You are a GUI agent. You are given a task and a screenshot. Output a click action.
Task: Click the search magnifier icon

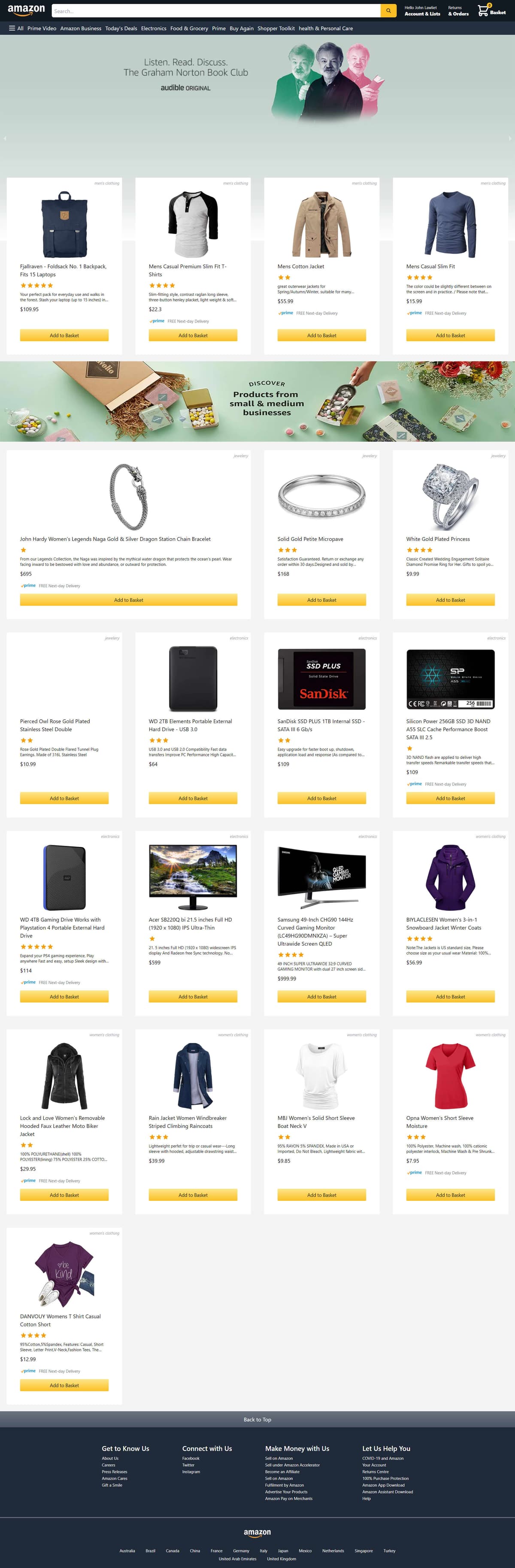[x=388, y=10]
